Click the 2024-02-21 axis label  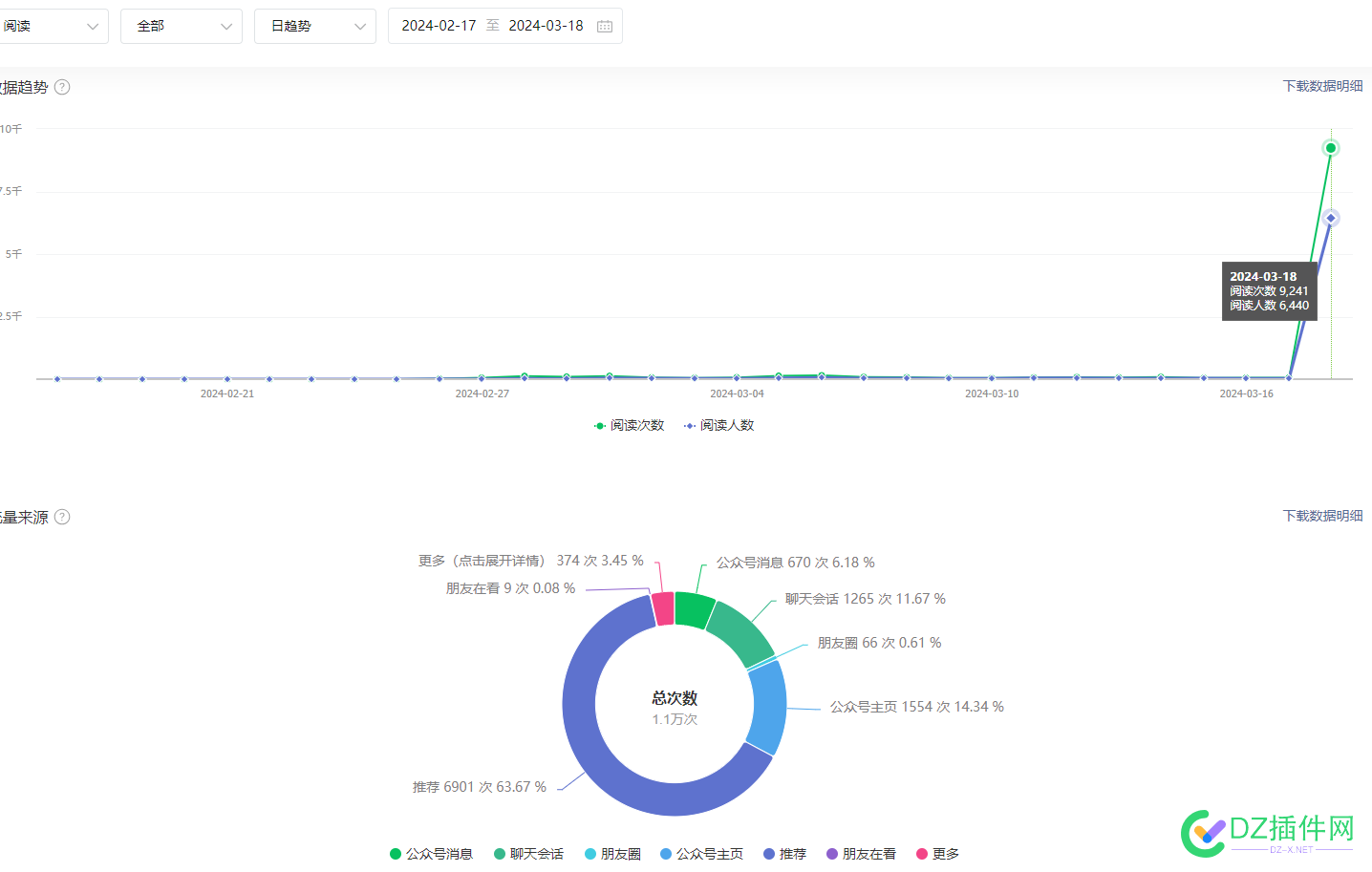(x=227, y=393)
